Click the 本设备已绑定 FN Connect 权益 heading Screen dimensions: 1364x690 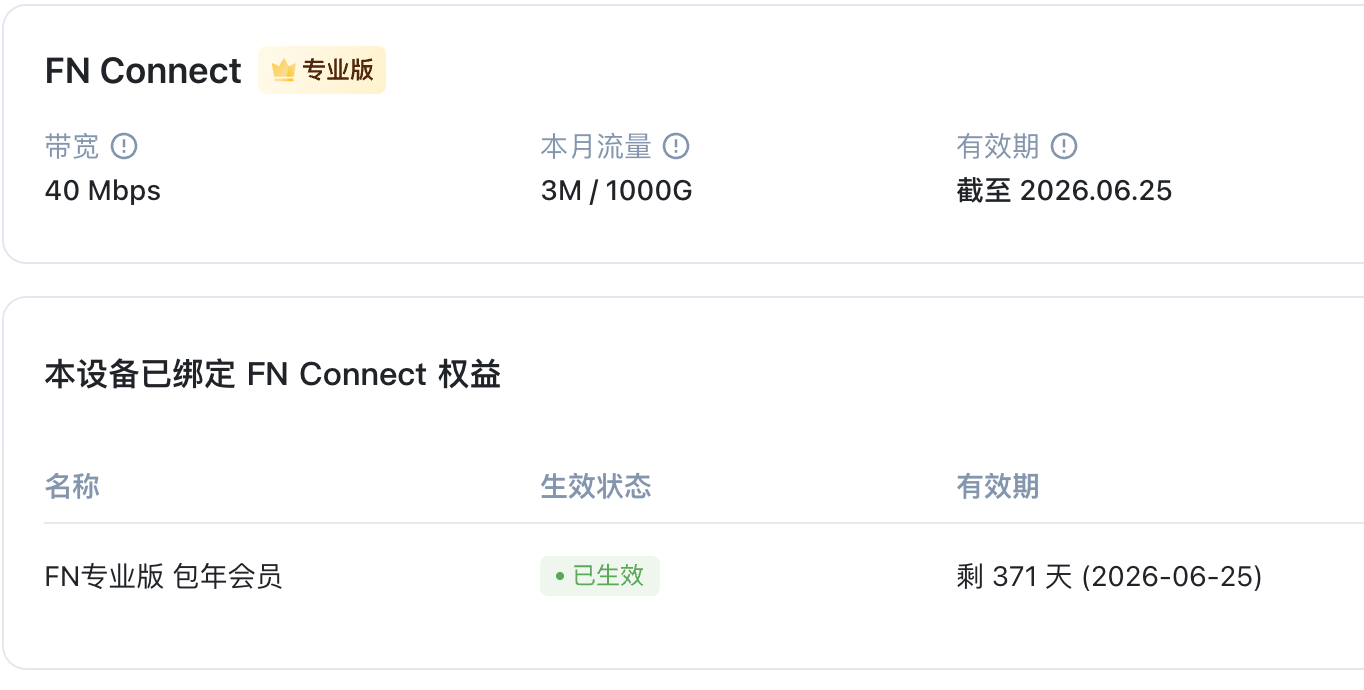point(273,374)
